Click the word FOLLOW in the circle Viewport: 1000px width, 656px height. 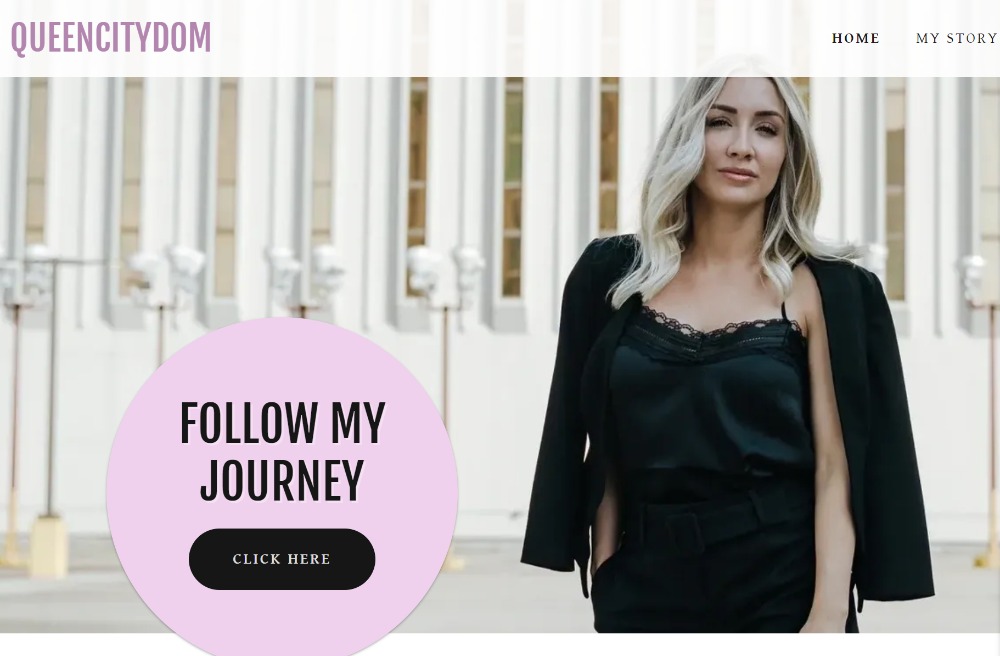click(x=249, y=423)
